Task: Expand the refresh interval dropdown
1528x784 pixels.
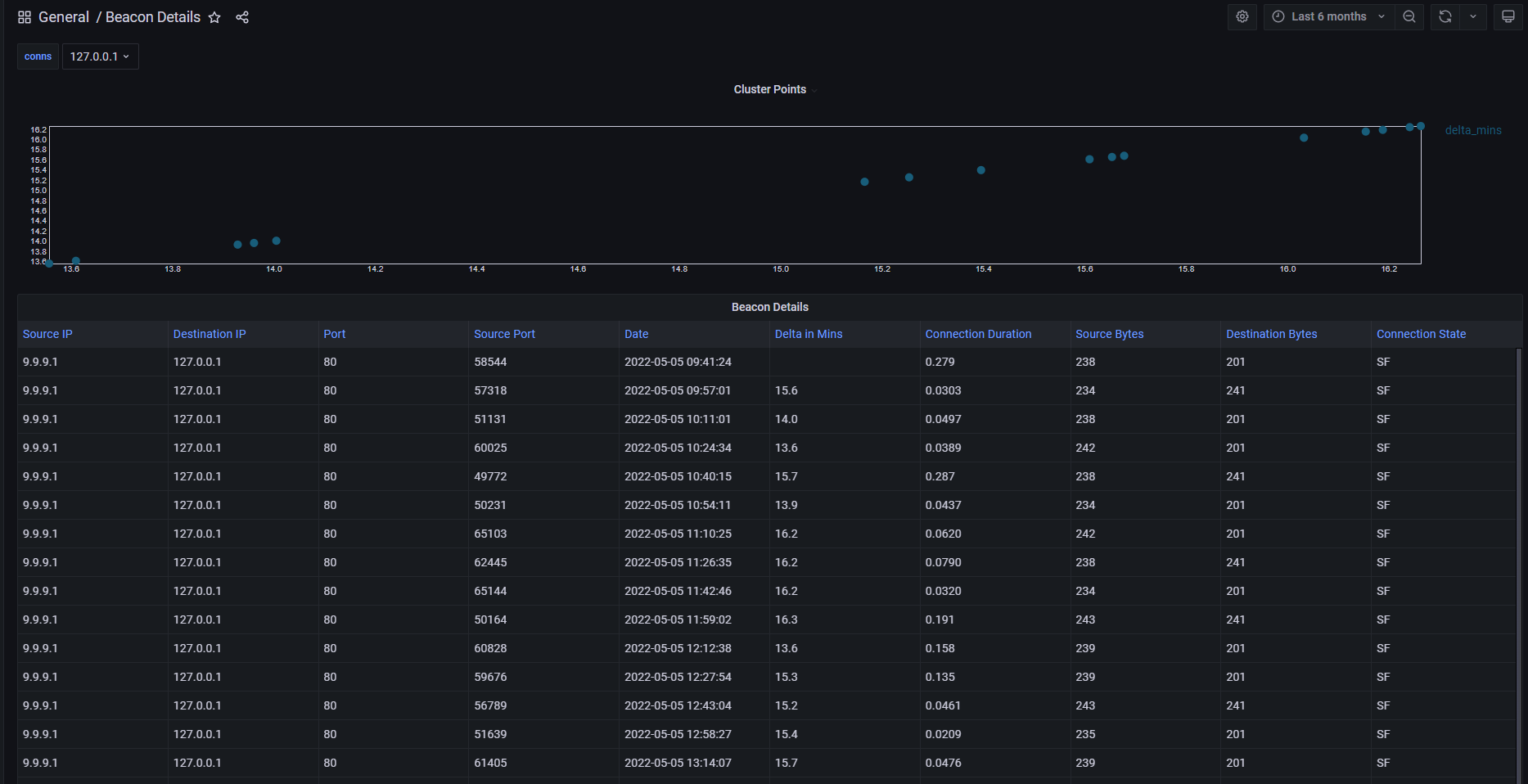Action: click(1473, 16)
